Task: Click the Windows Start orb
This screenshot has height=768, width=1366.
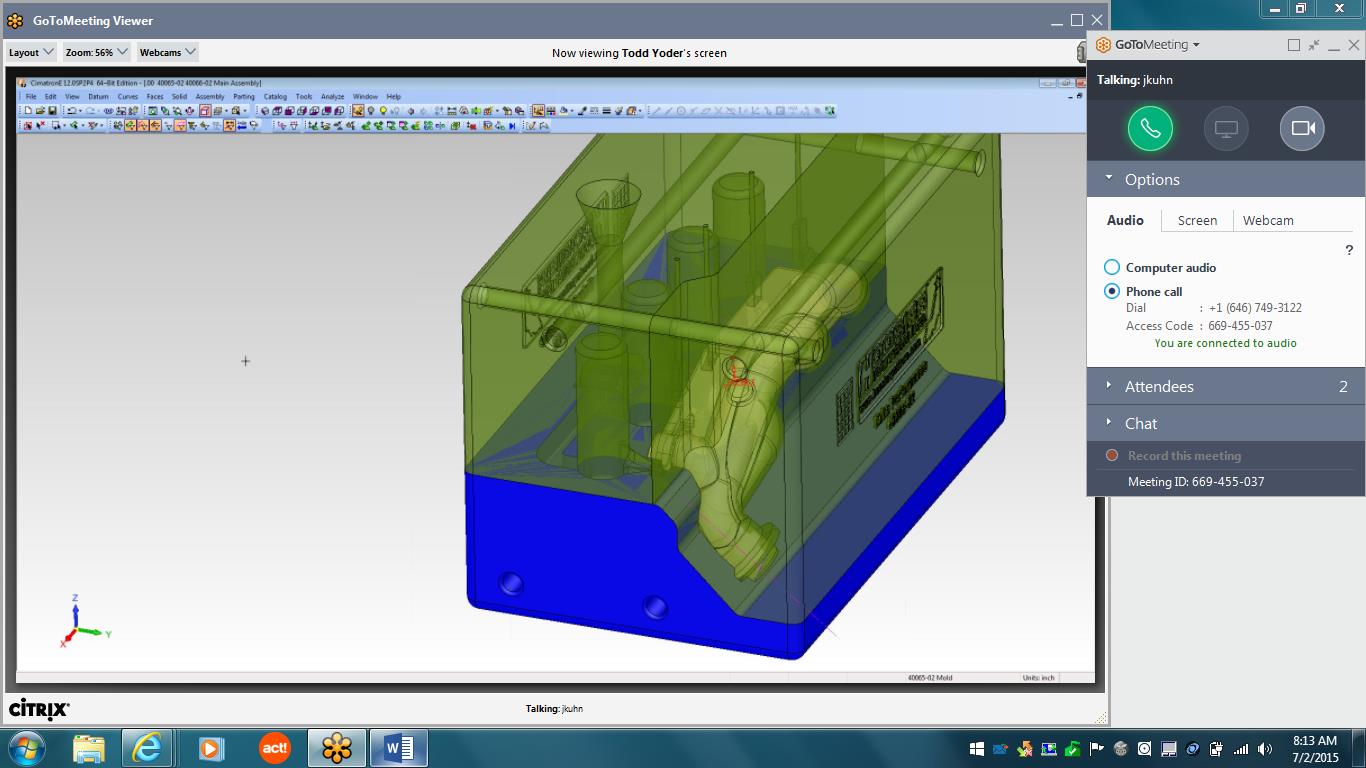Action: point(25,748)
